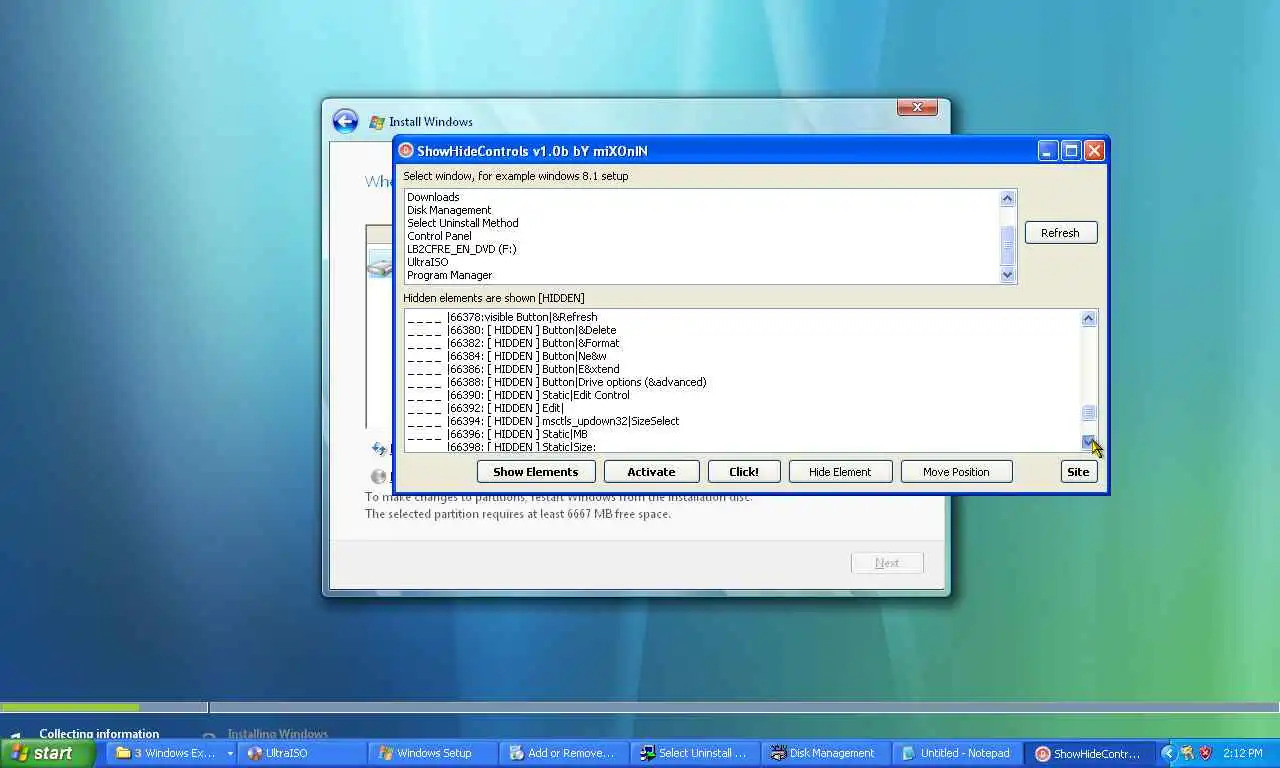Click the Site button
Viewport: 1280px width, 768px height.
[1078, 472]
